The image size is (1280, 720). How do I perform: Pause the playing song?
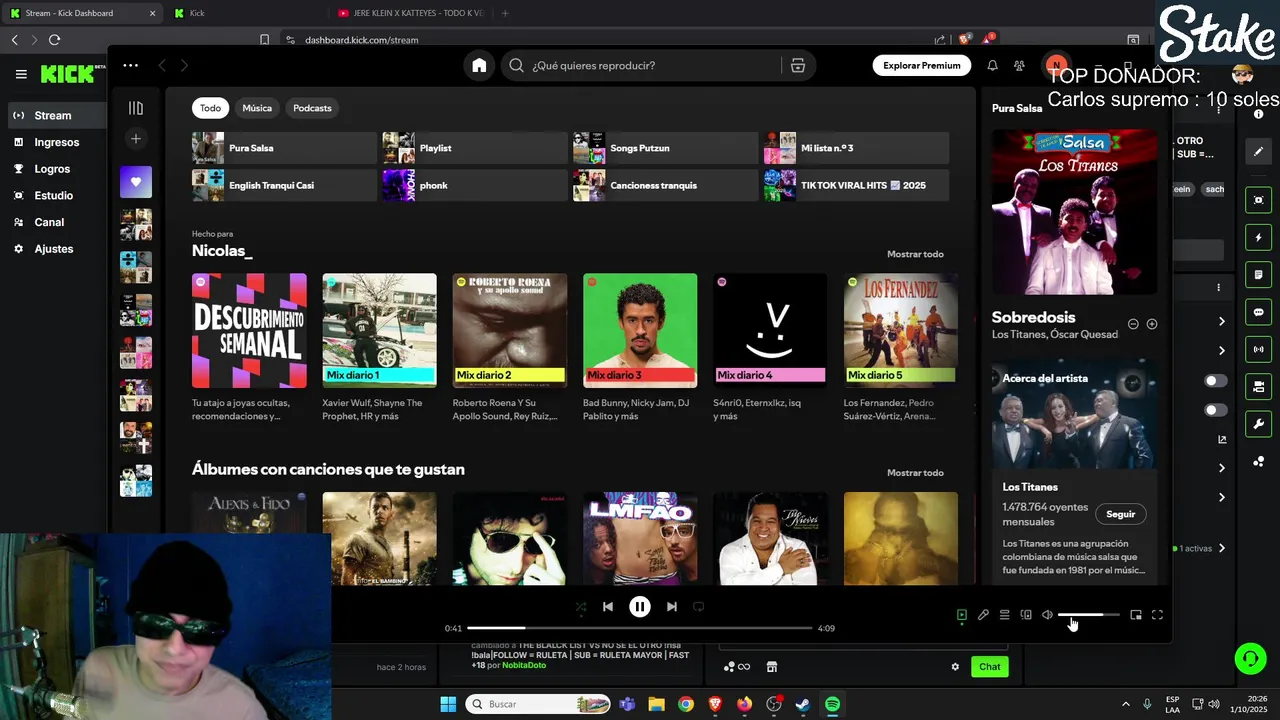[x=640, y=607]
